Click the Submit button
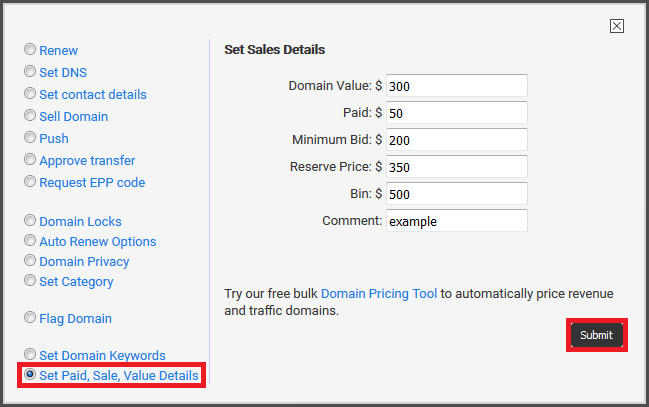The image size is (649, 407). tap(597, 335)
